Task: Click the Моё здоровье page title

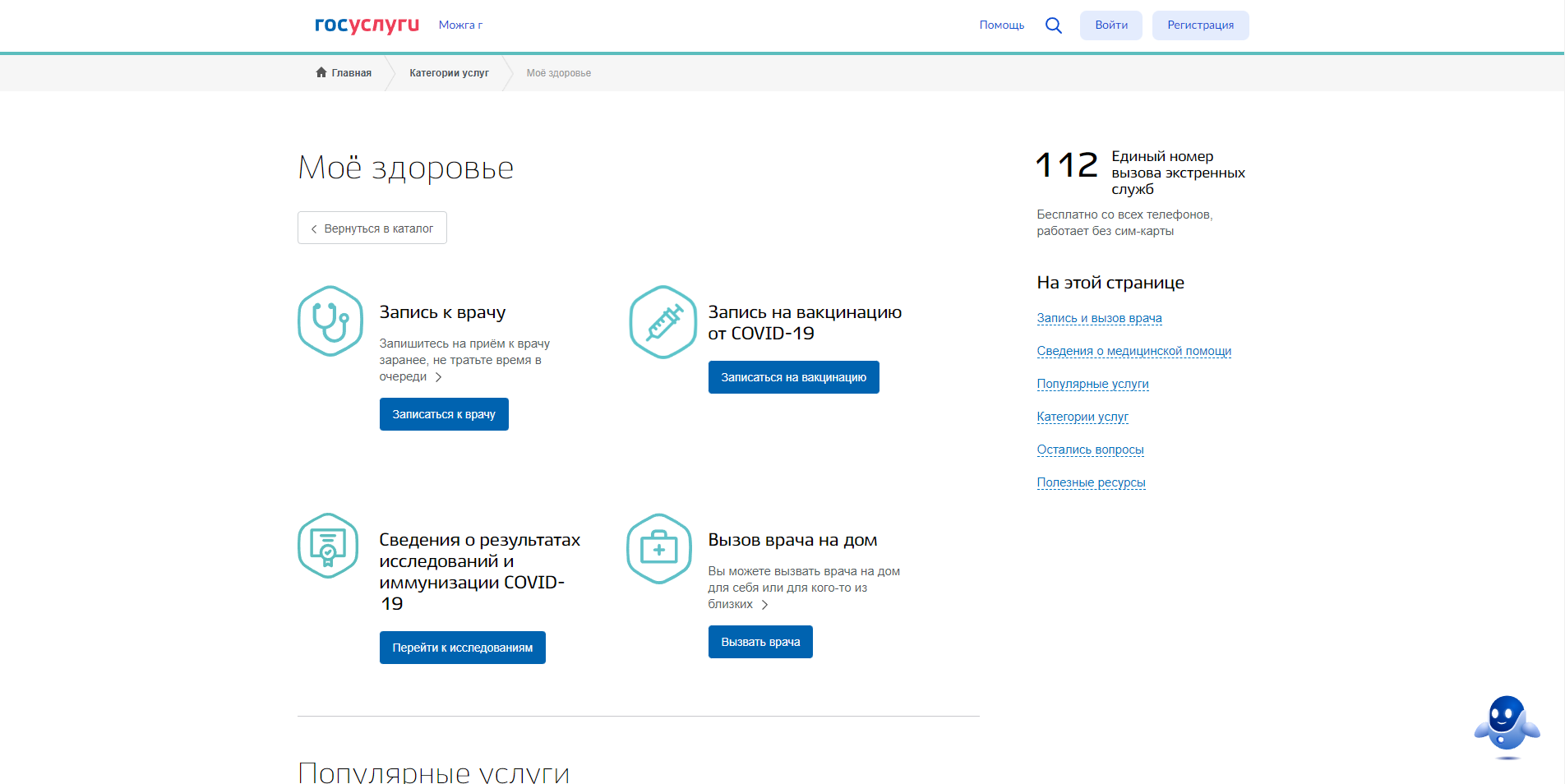Action: (x=405, y=168)
